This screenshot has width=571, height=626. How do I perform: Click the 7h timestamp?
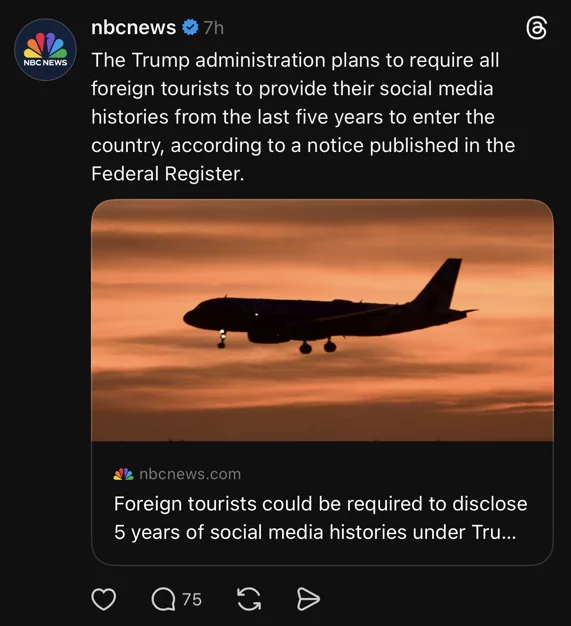click(213, 28)
